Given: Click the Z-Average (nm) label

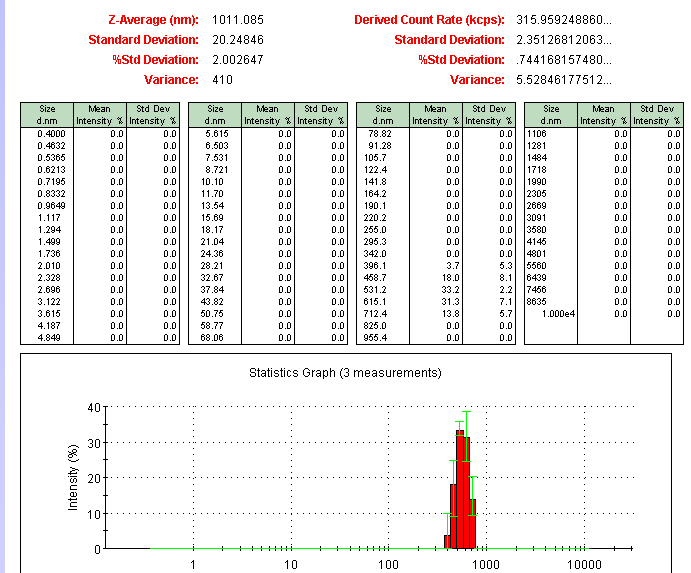Looking at the screenshot, I should [x=153, y=20].
